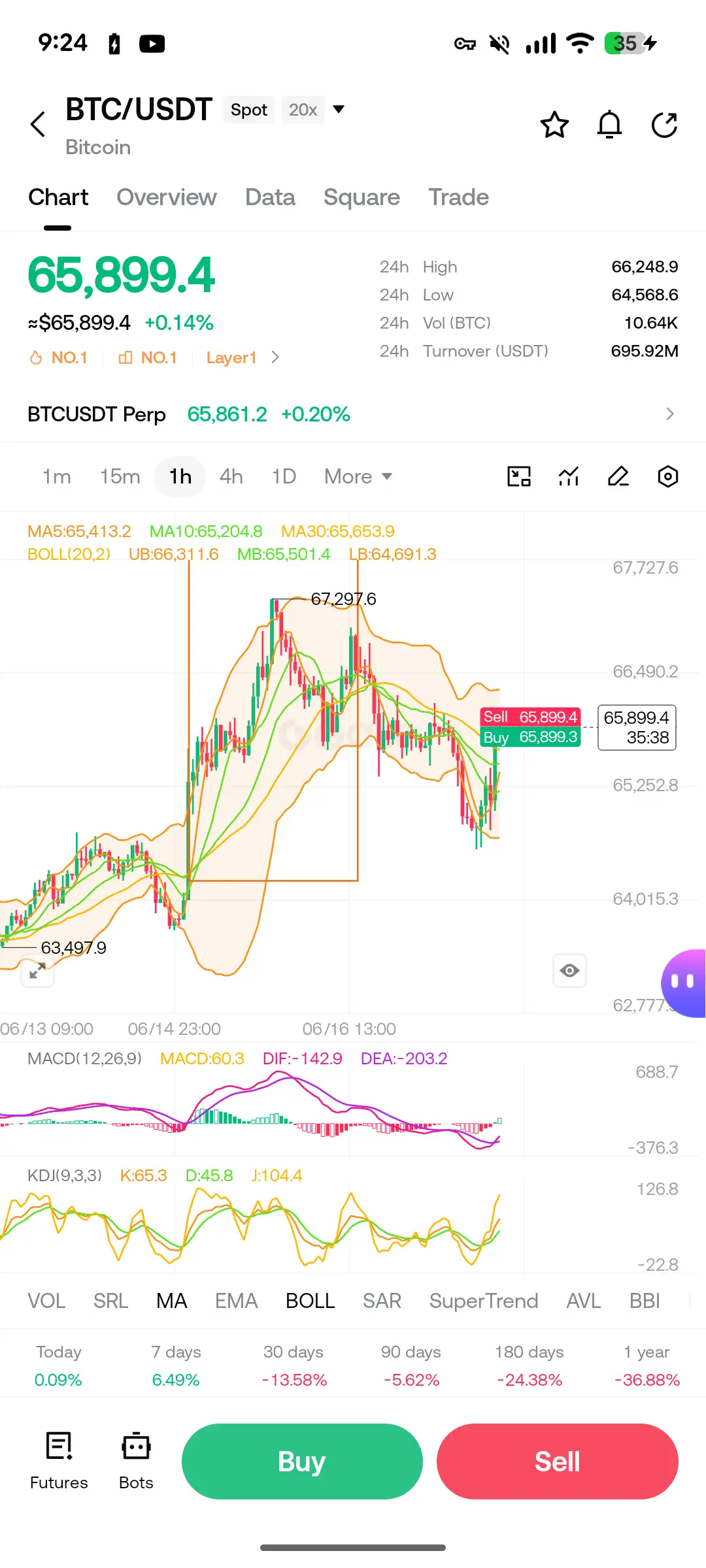Viewport: 706px width, 1568px height.
Task: Toggle SuperTrend indicator
Action: 484,1301
